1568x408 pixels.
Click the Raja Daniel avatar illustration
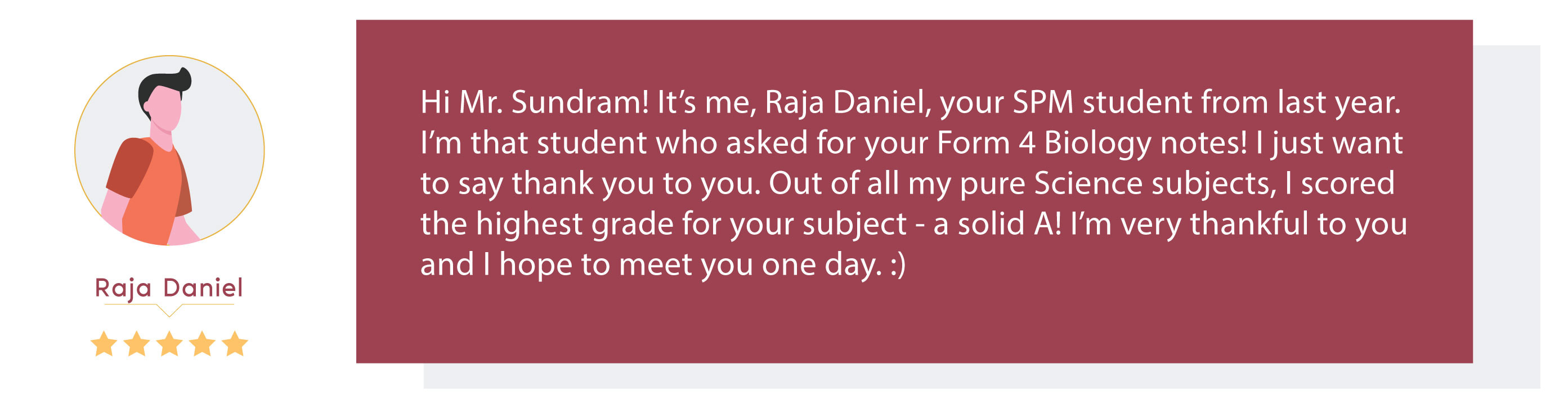[x=169, y=150]
